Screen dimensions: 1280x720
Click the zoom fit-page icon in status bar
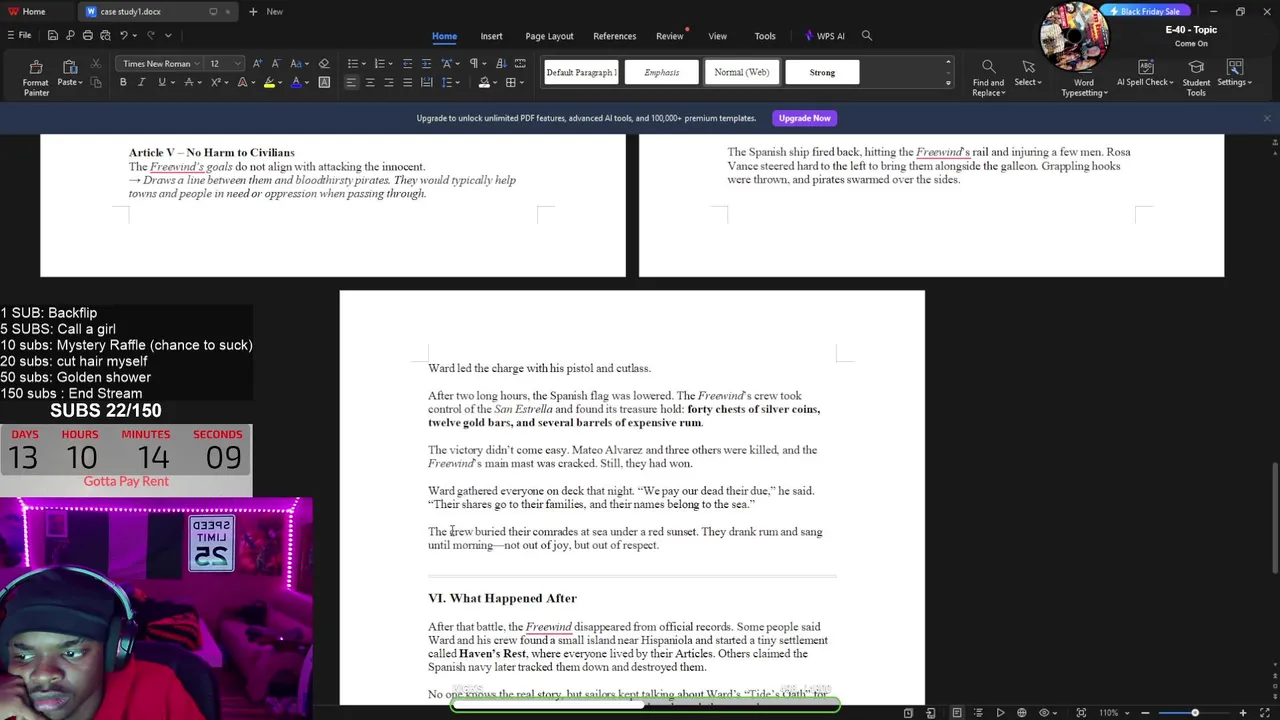tap(1081, 713)
